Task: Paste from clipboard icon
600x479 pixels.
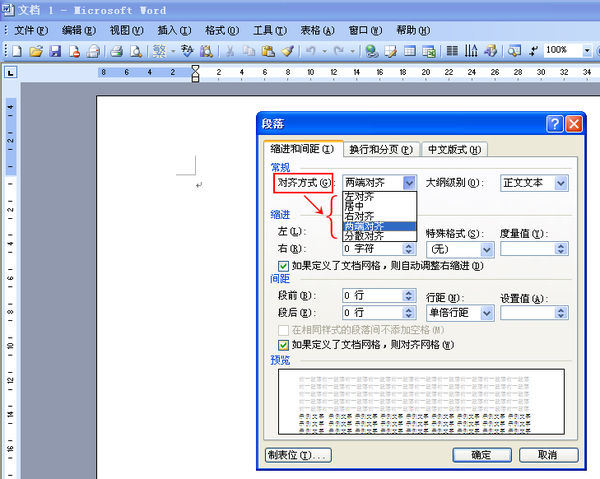Action: [x=268, y=51]
